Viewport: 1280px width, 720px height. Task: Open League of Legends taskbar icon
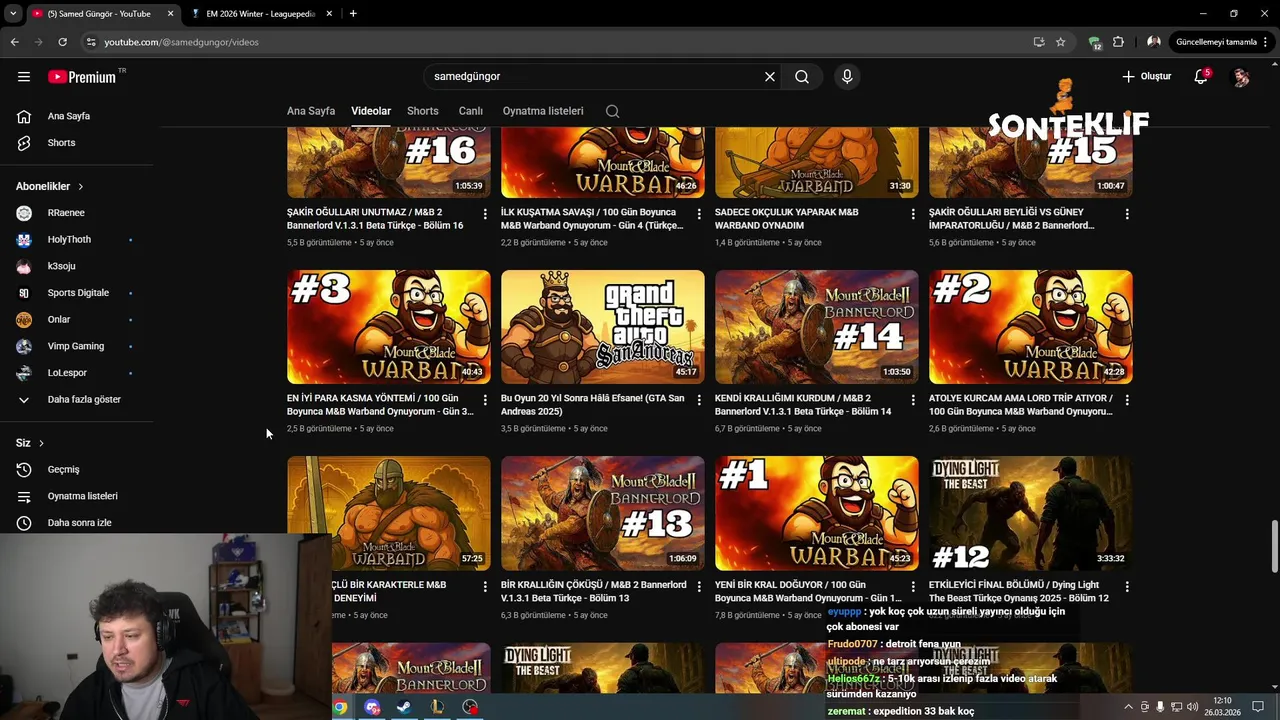click(437, 707)
